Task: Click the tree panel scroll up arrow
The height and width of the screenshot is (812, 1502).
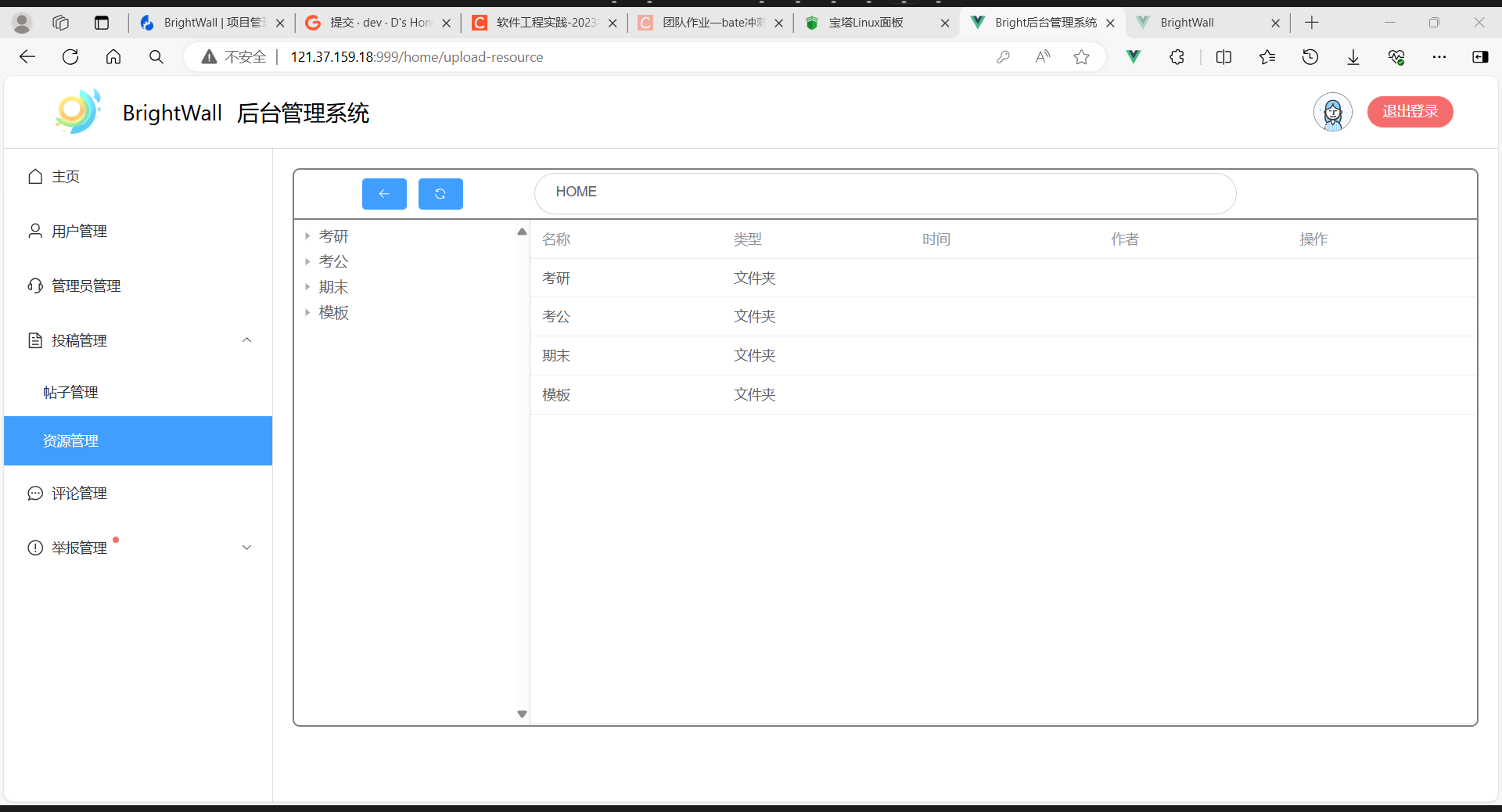Action: [x=522, y=232]
